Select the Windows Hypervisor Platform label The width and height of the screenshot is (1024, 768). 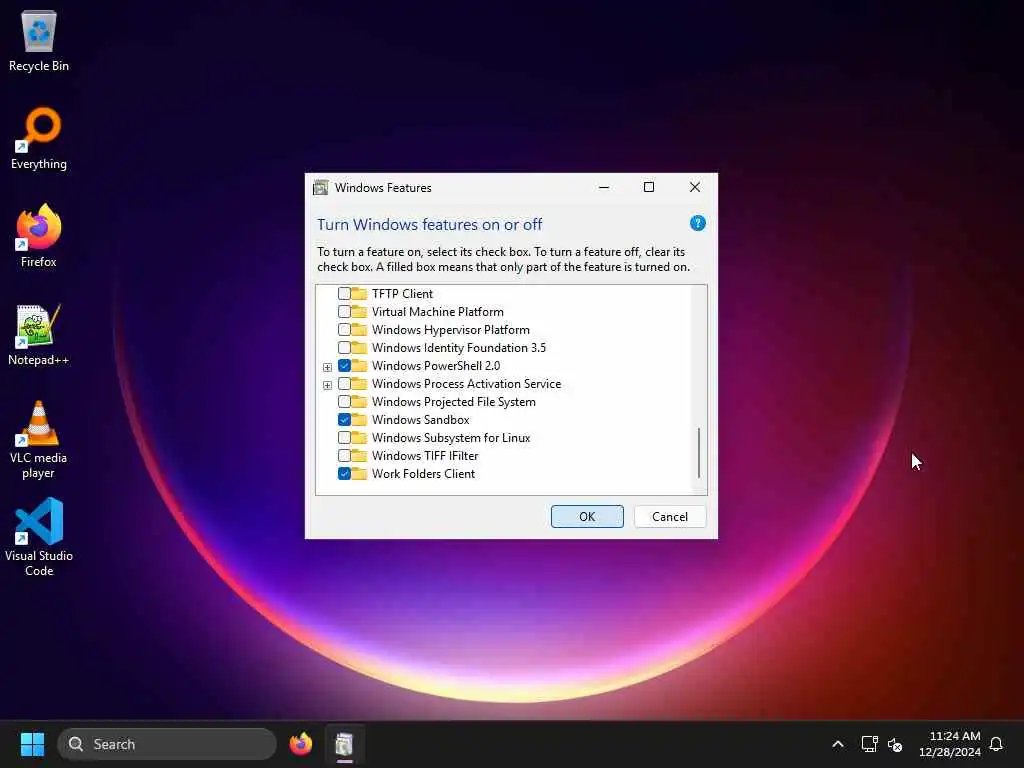(451, 329)
